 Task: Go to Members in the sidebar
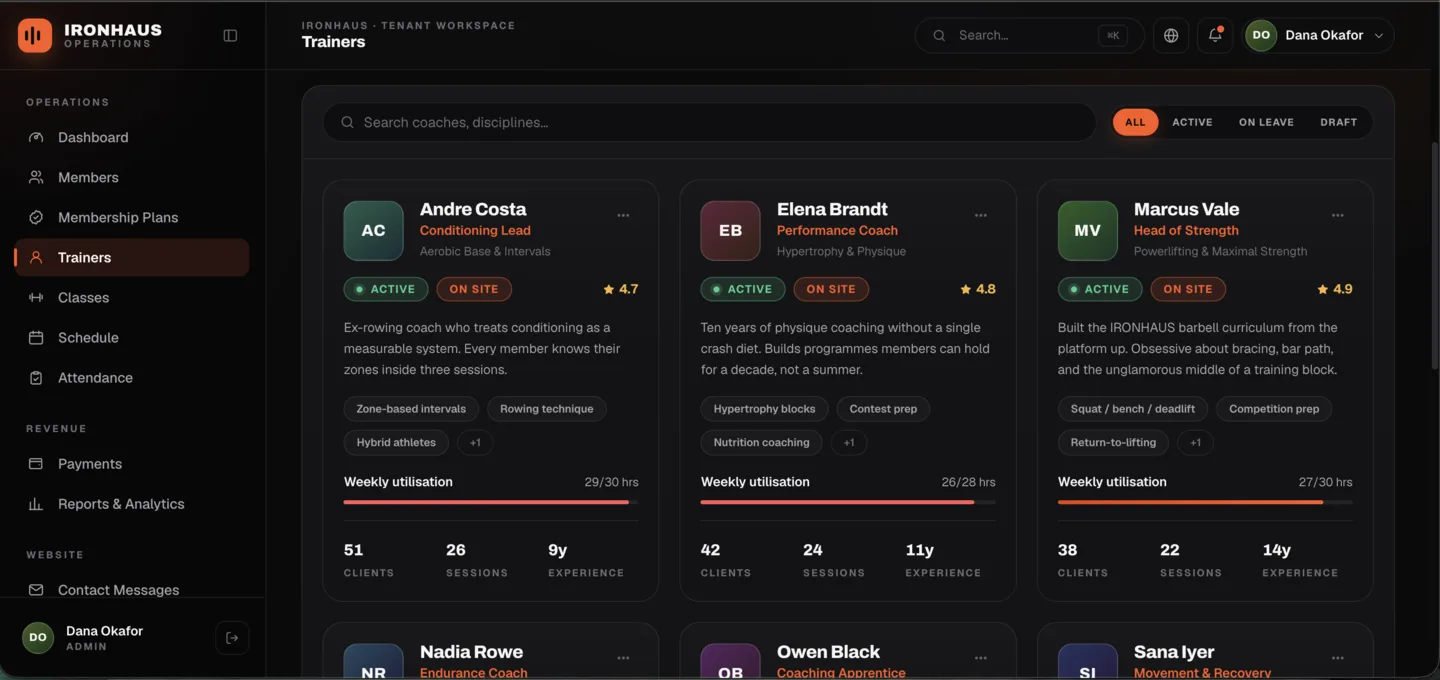[132, 177]
